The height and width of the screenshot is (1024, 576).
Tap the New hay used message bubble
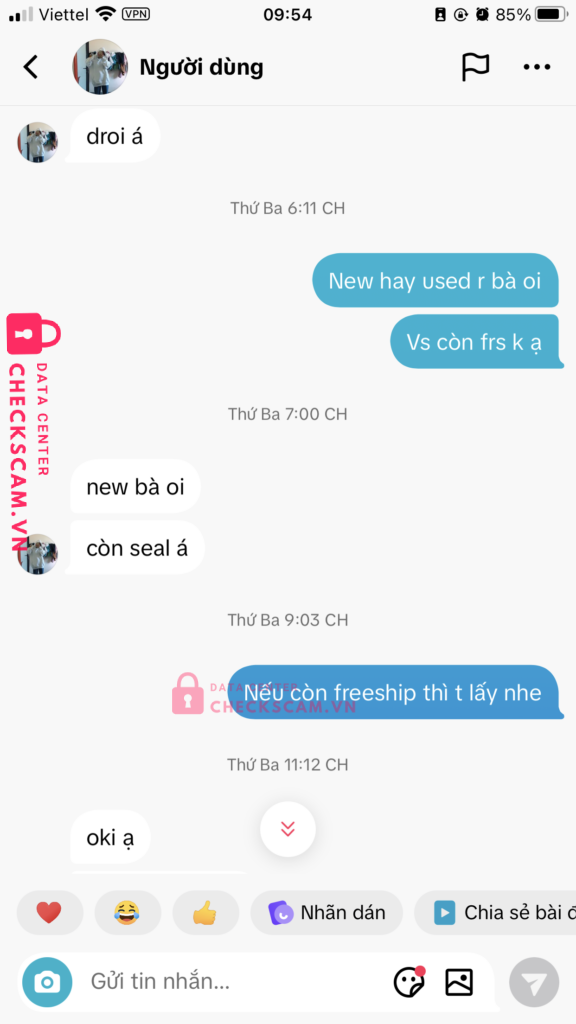435,280
